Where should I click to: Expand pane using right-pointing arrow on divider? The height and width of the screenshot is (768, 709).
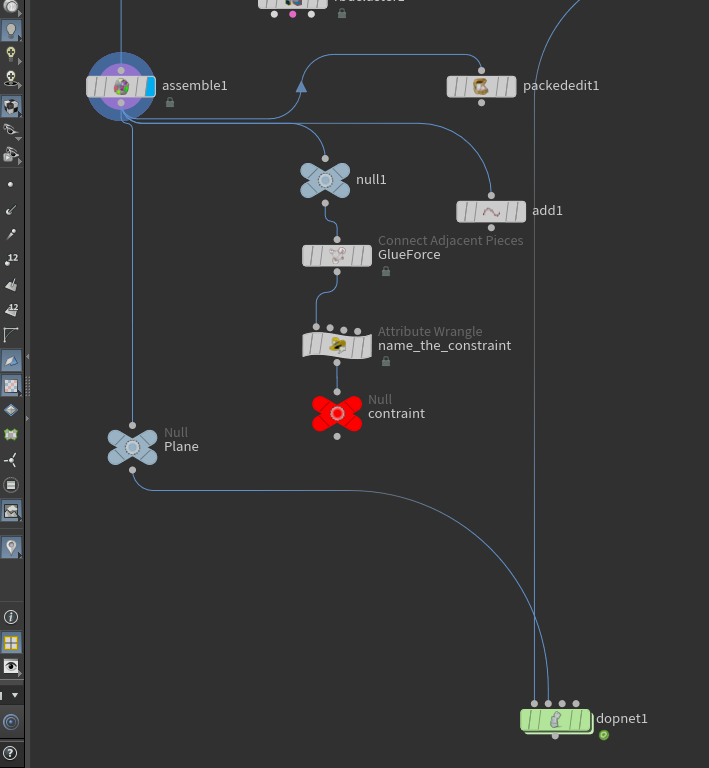(27, 419)
